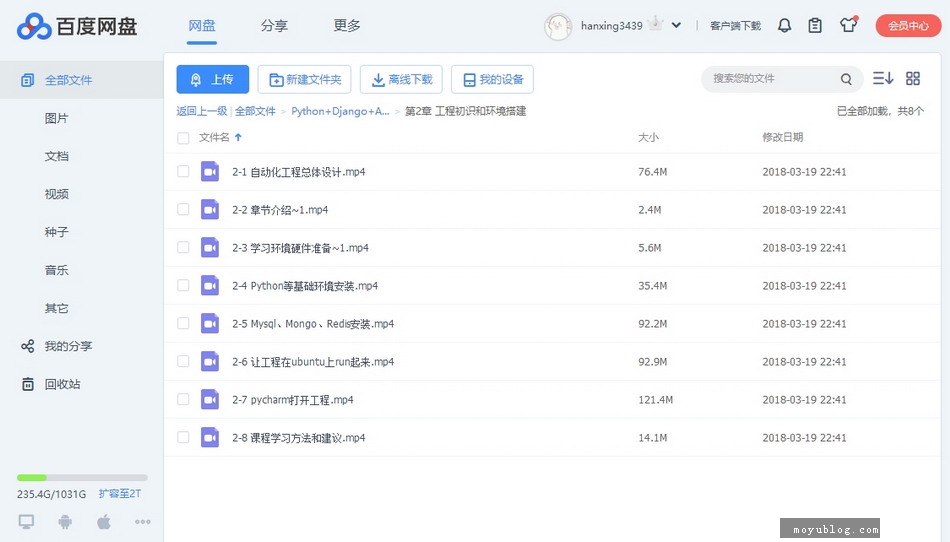The height and width of the screenshot is (542, 950).
Task: Click the 修改日期 column header
Action: click(x=783, y=137)
